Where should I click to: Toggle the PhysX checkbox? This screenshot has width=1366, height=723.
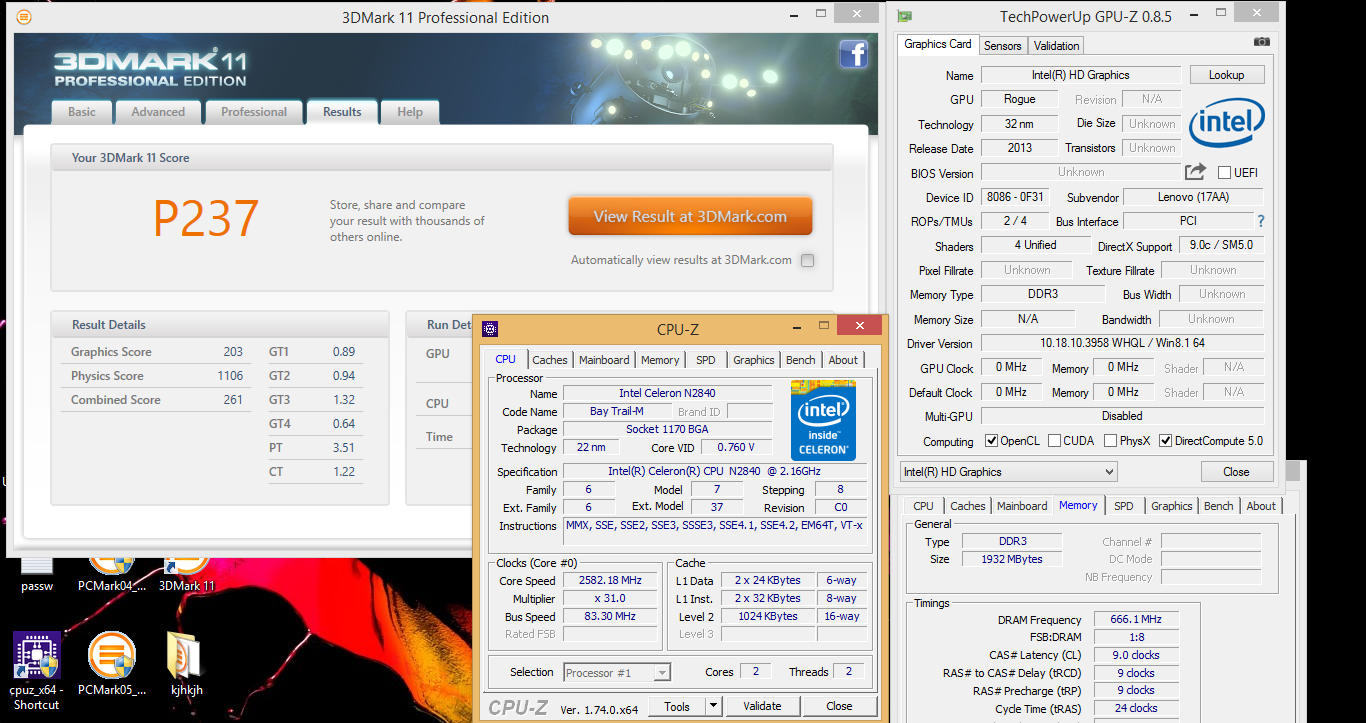pos(1110,441)
